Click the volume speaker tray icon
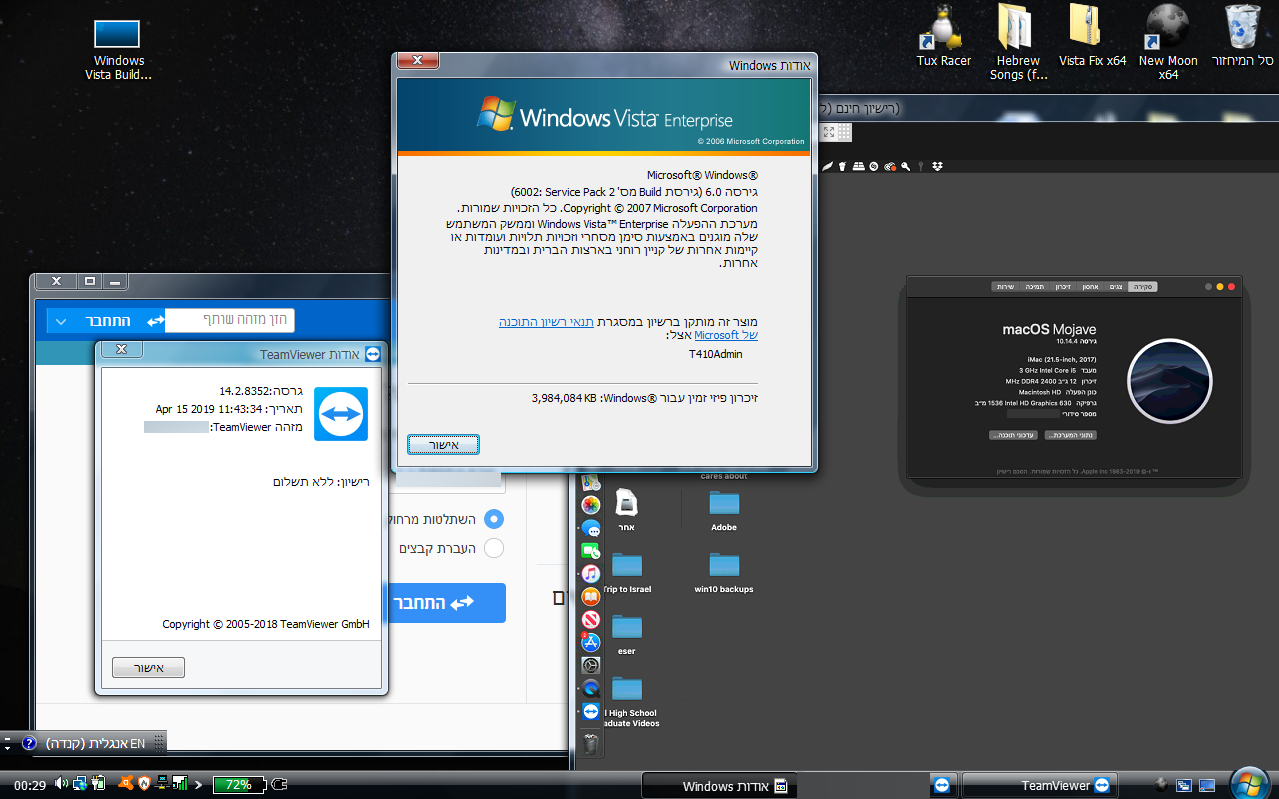 click(x=61, y=784)
